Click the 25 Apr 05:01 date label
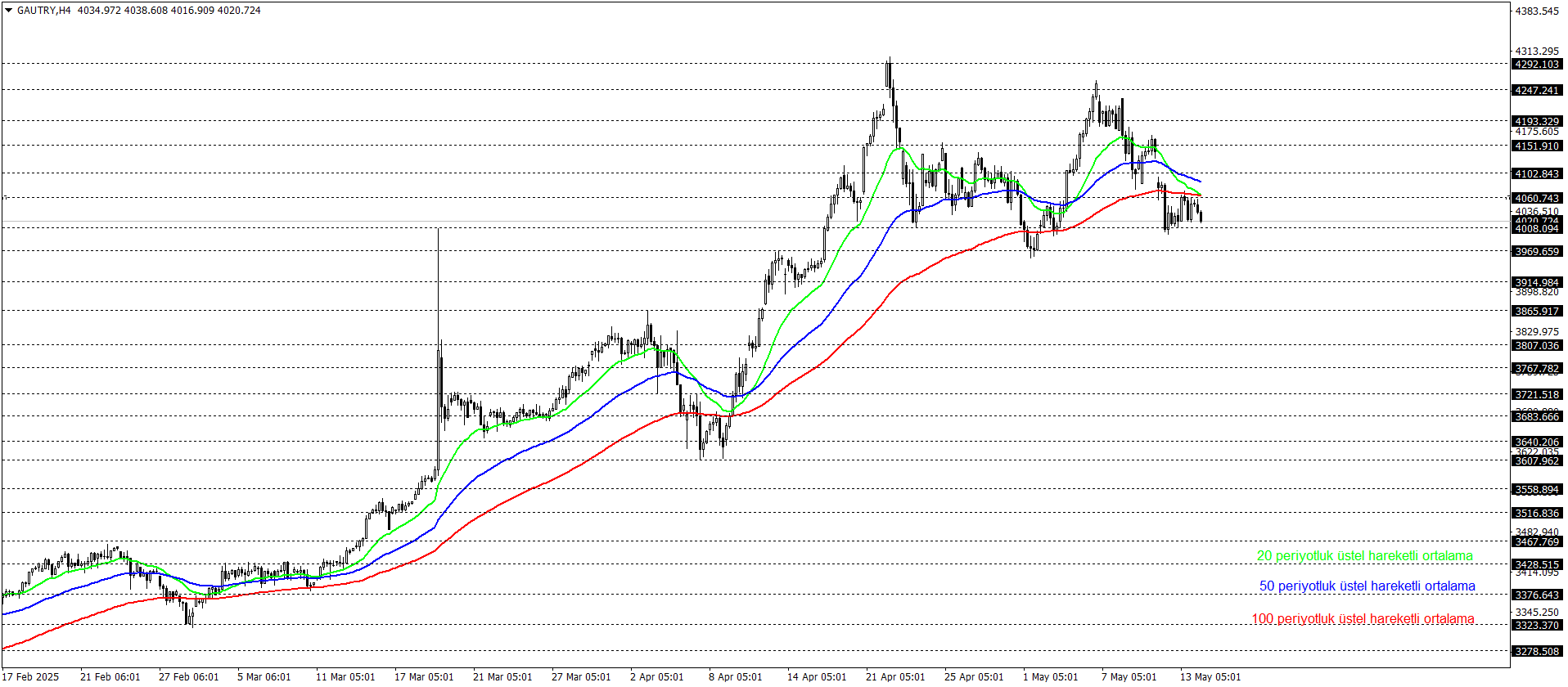Viewport: 1568px width, 687px height. click(x=974, y=677)
